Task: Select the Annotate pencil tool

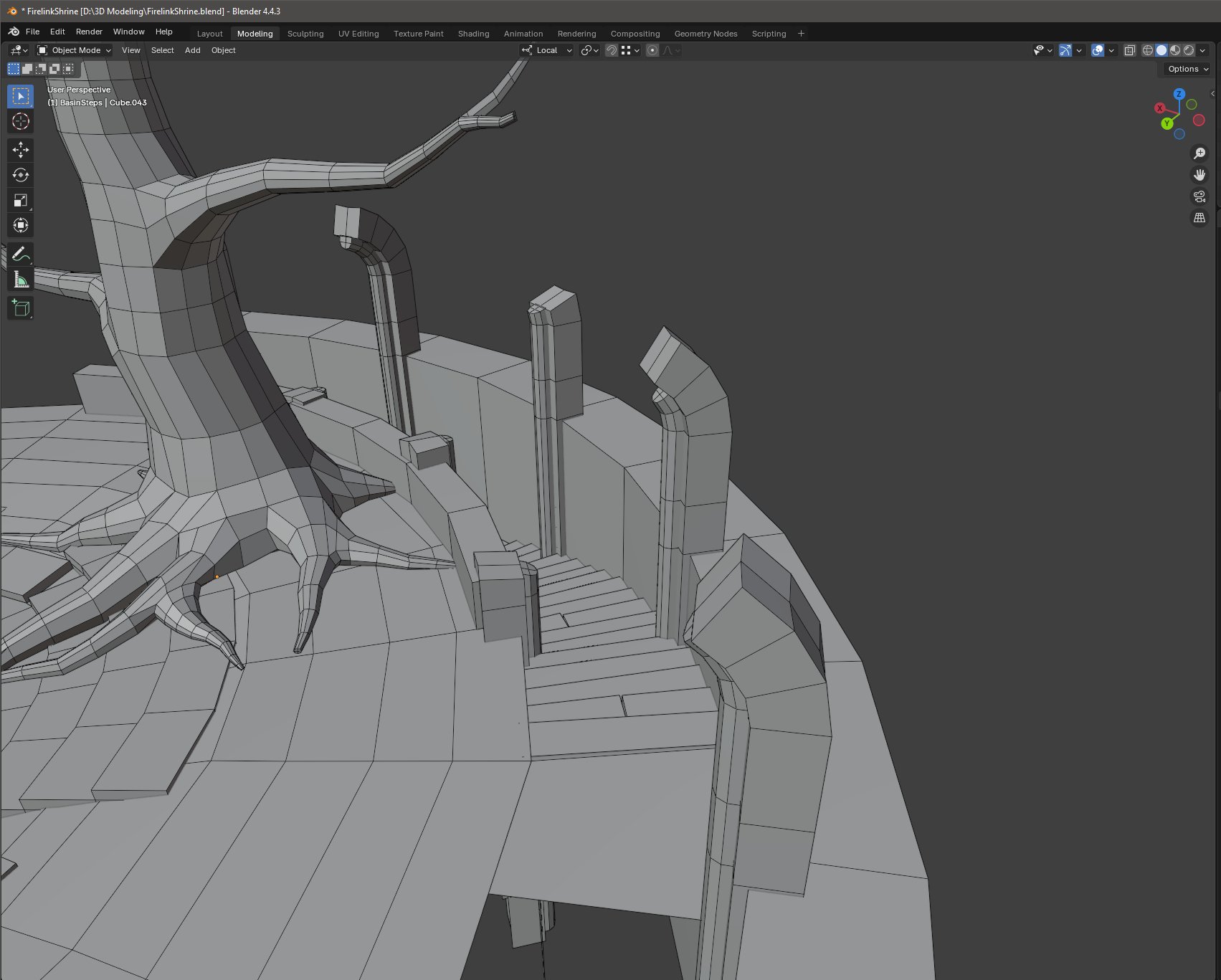Action: coord(21,254)
